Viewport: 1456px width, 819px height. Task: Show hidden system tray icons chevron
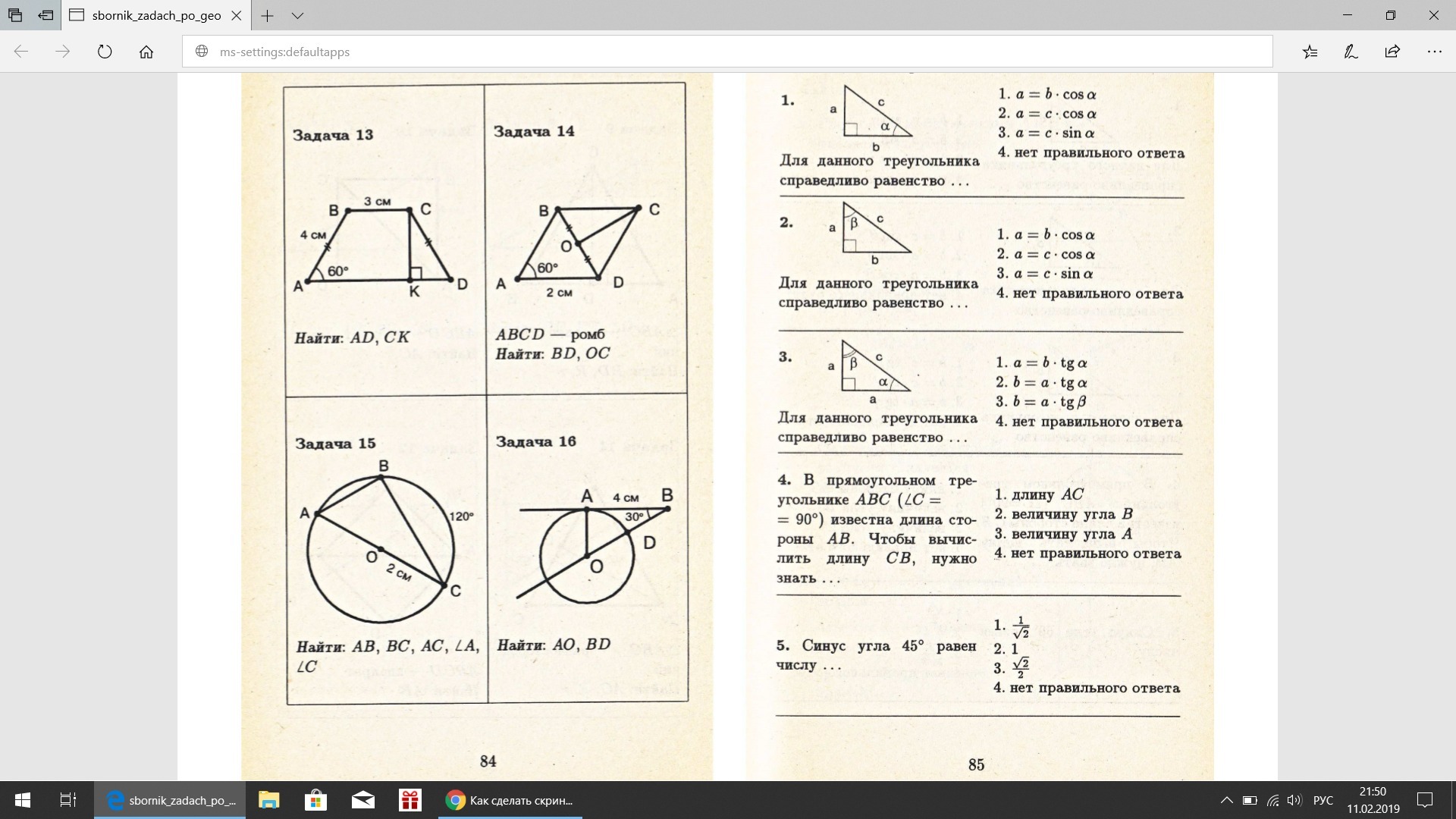point(1226,800)
